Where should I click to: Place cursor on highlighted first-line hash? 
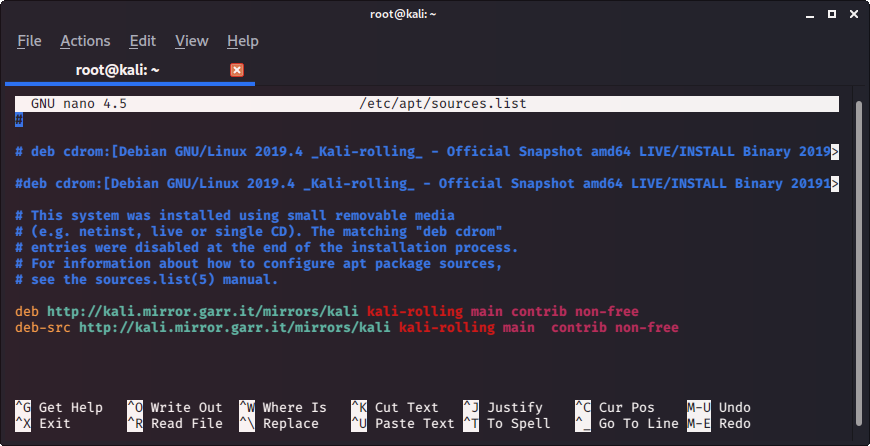tap(19, 120)
